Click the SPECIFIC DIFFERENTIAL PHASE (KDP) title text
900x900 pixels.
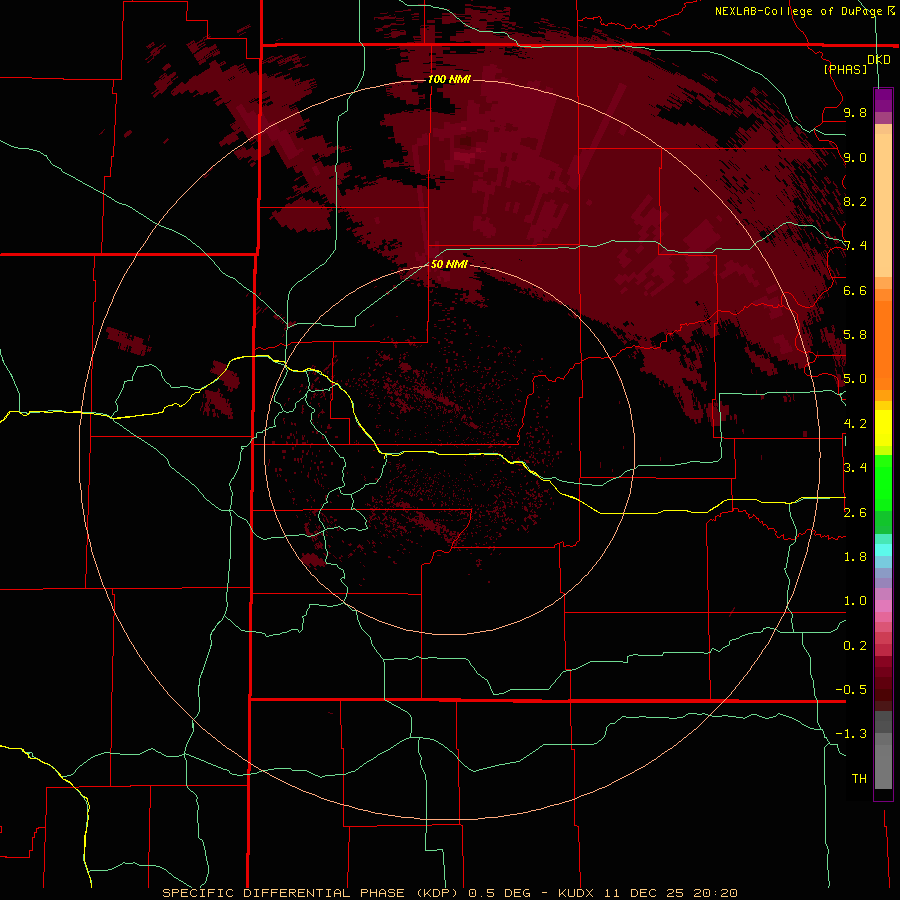pos(311,893)
